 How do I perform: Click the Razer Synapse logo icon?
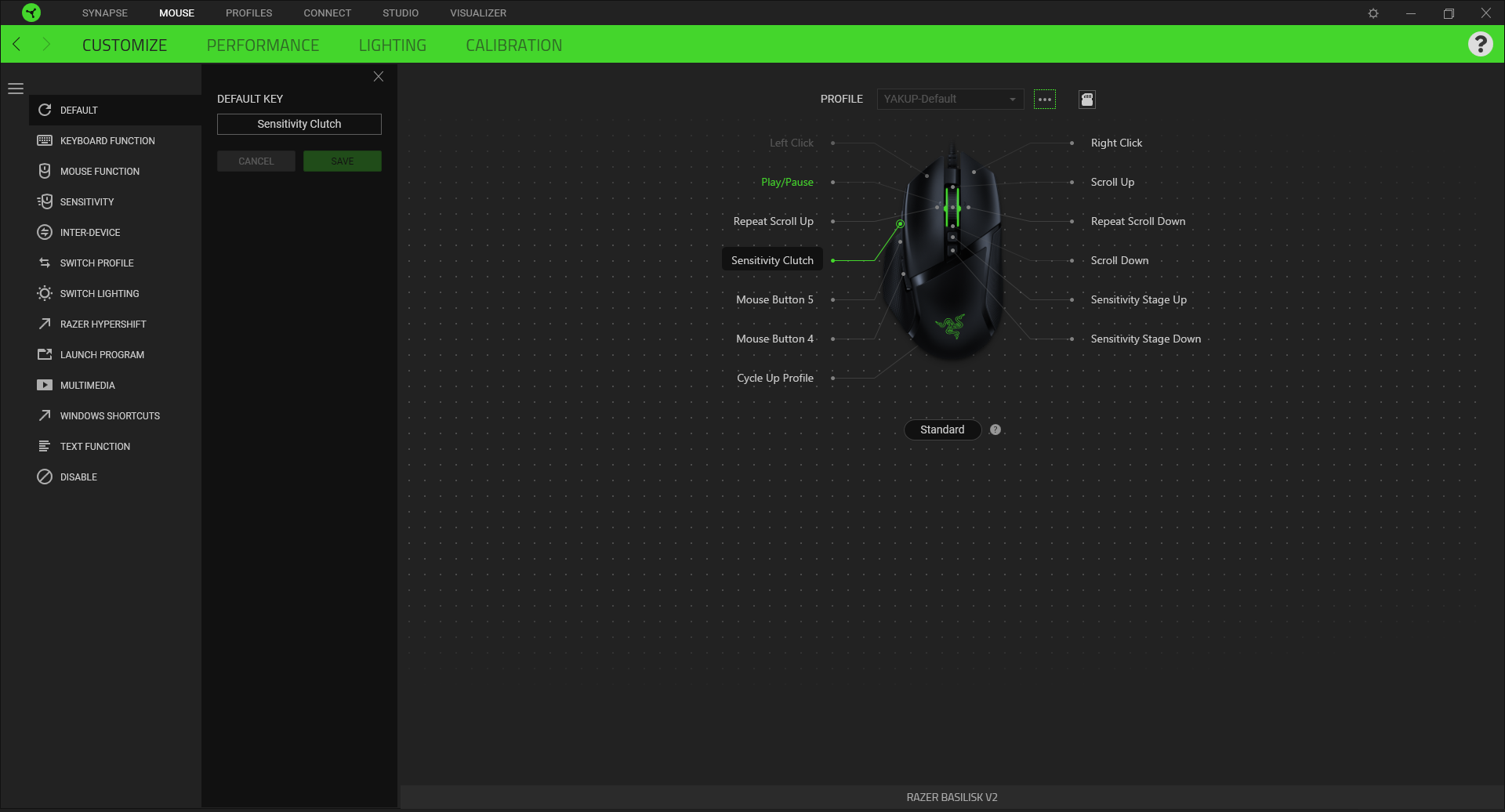(31, 13)
